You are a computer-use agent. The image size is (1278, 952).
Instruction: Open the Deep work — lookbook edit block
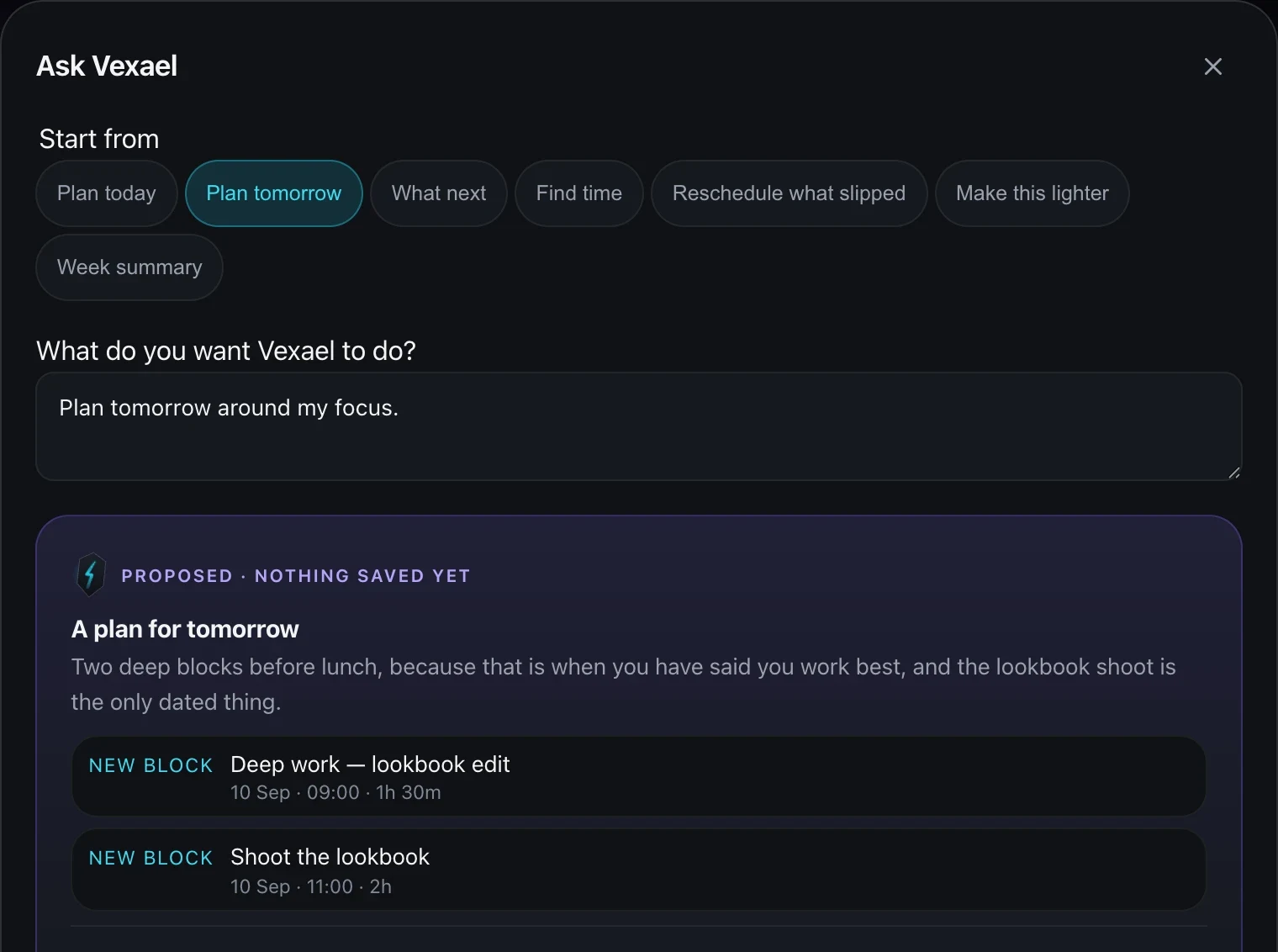point(639,776)
